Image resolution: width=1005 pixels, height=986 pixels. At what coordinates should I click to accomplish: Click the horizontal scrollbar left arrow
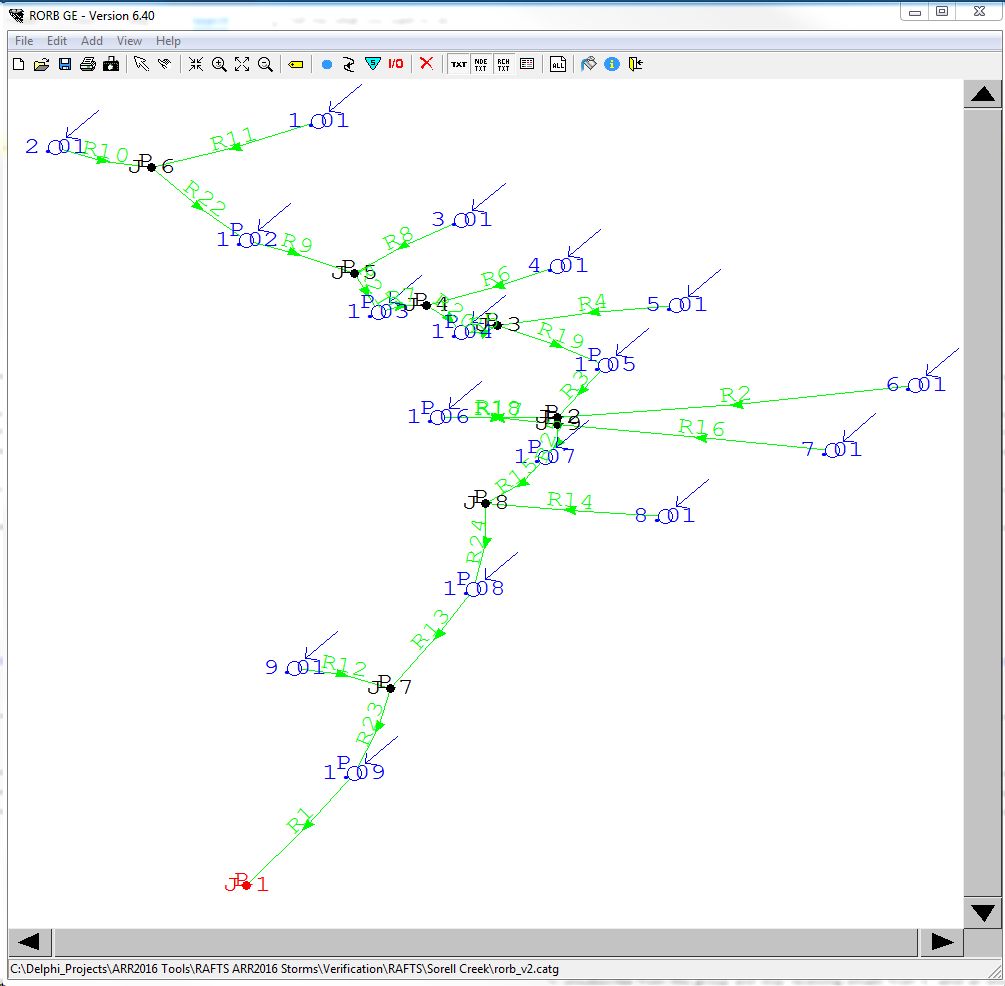(x=29, y=942)
